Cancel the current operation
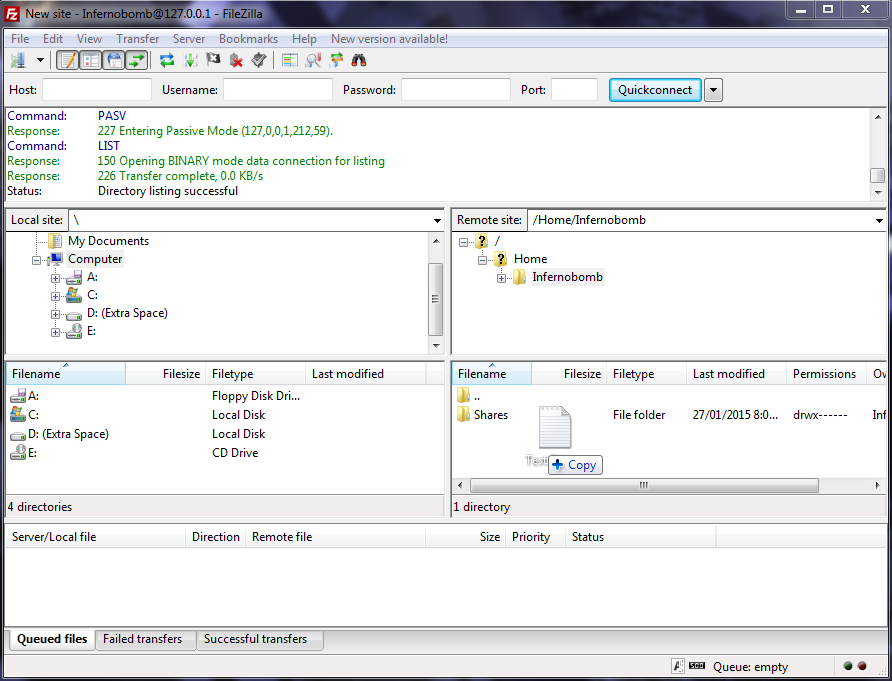 [x=213, y=60]
